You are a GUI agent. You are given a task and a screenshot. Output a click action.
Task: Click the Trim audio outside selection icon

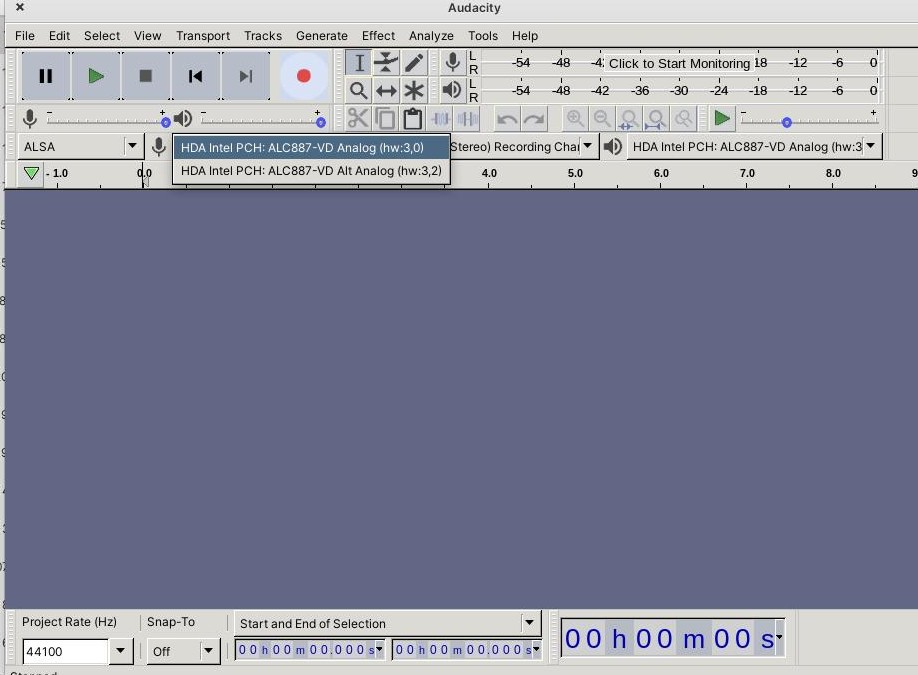pyautogui.click(x=440, y=119)
